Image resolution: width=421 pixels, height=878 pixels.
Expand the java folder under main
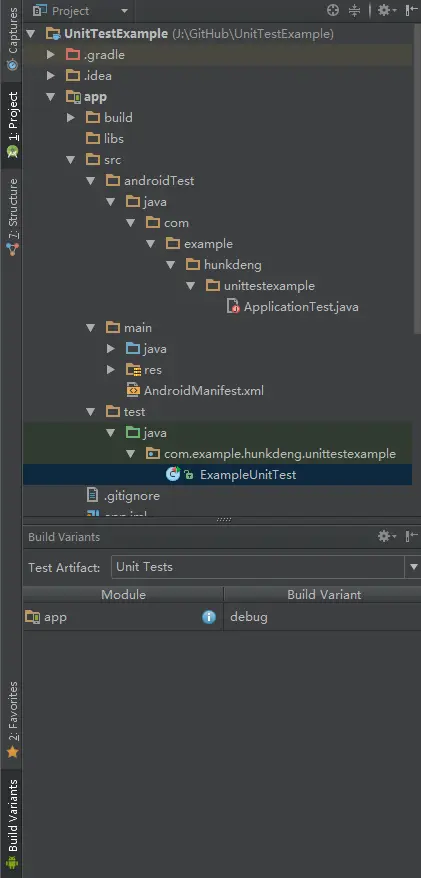[x=111, y=348]
